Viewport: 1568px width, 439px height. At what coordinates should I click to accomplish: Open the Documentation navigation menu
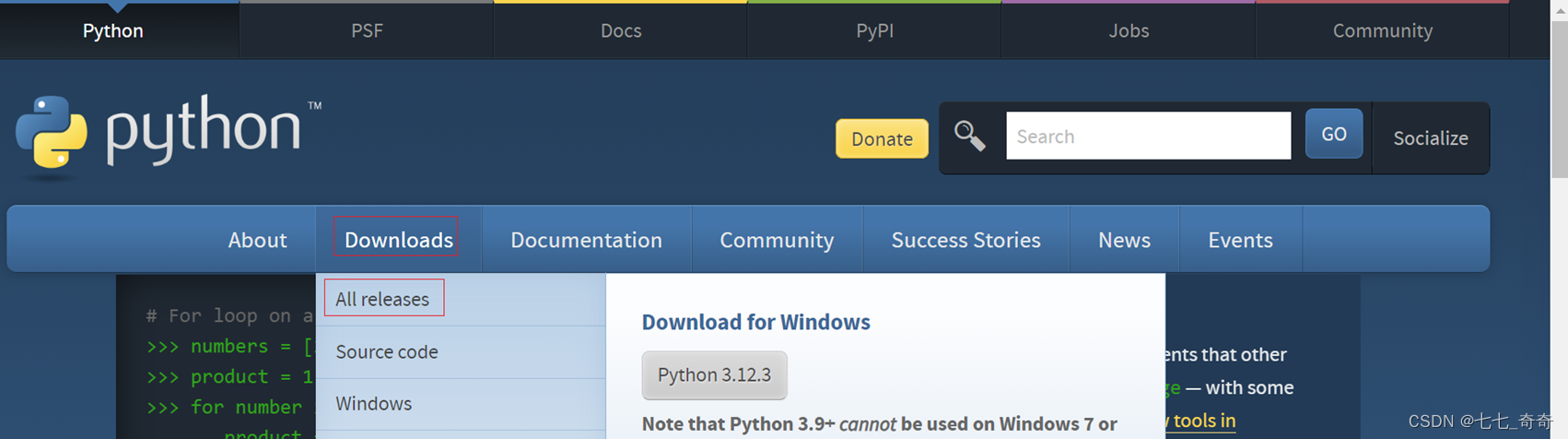(x=586, y=240)
